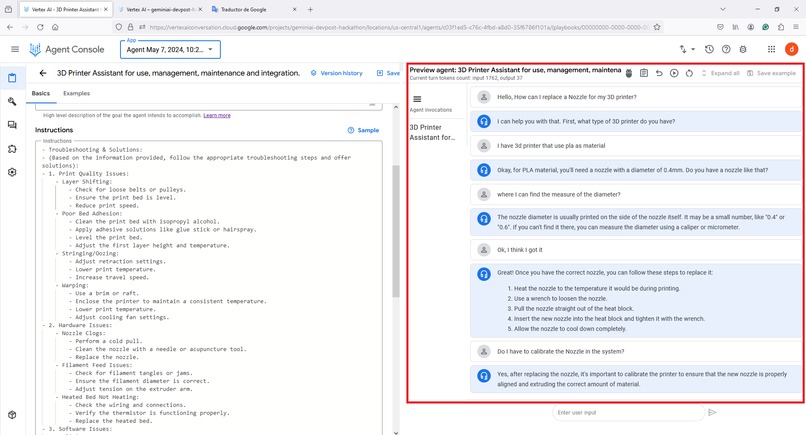
Task: Open the list all tabs dropdown
Action: click(x=723, y=9)
